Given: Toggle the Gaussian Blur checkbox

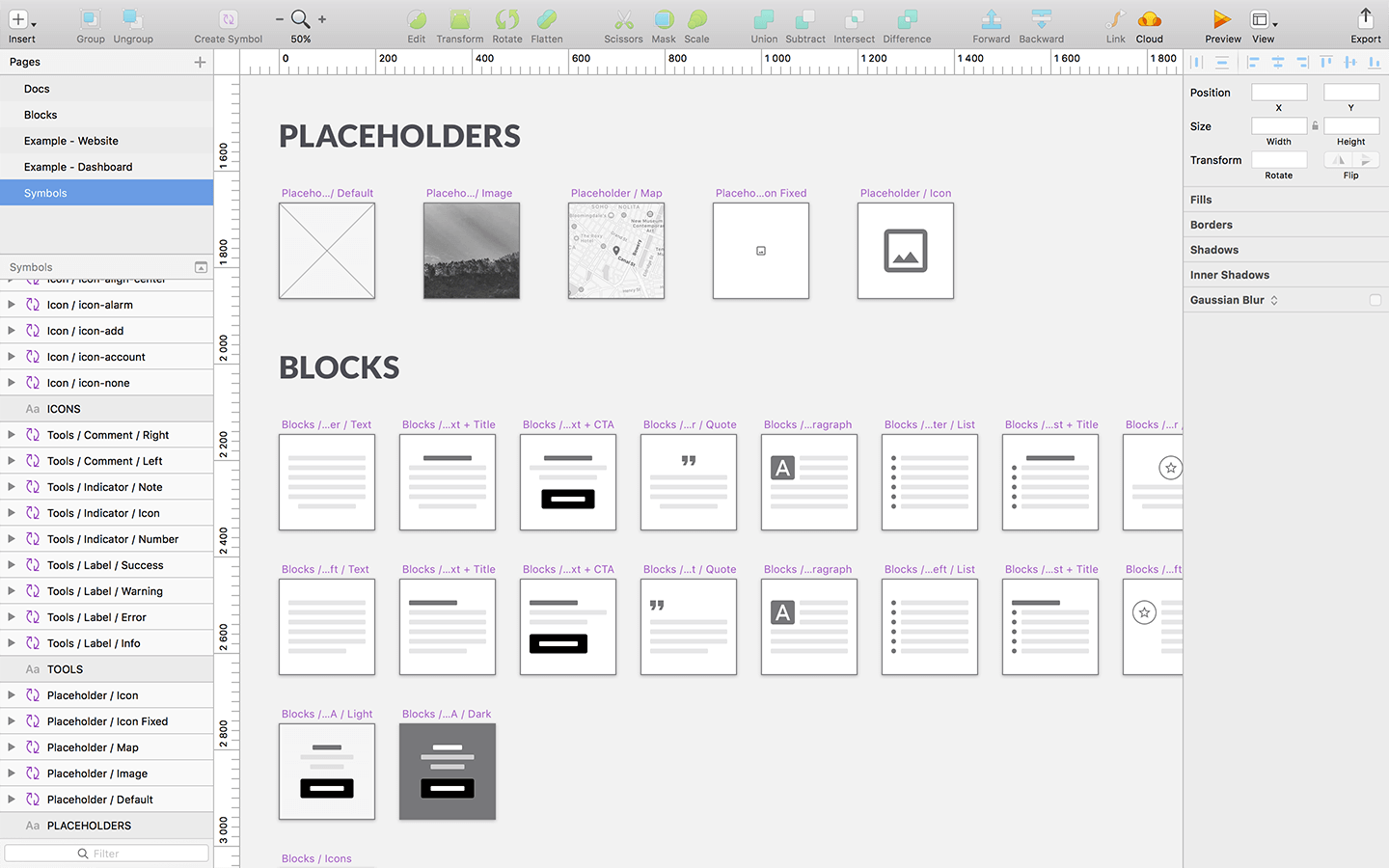Looking at the screenshot, I should coord(1375,300).
